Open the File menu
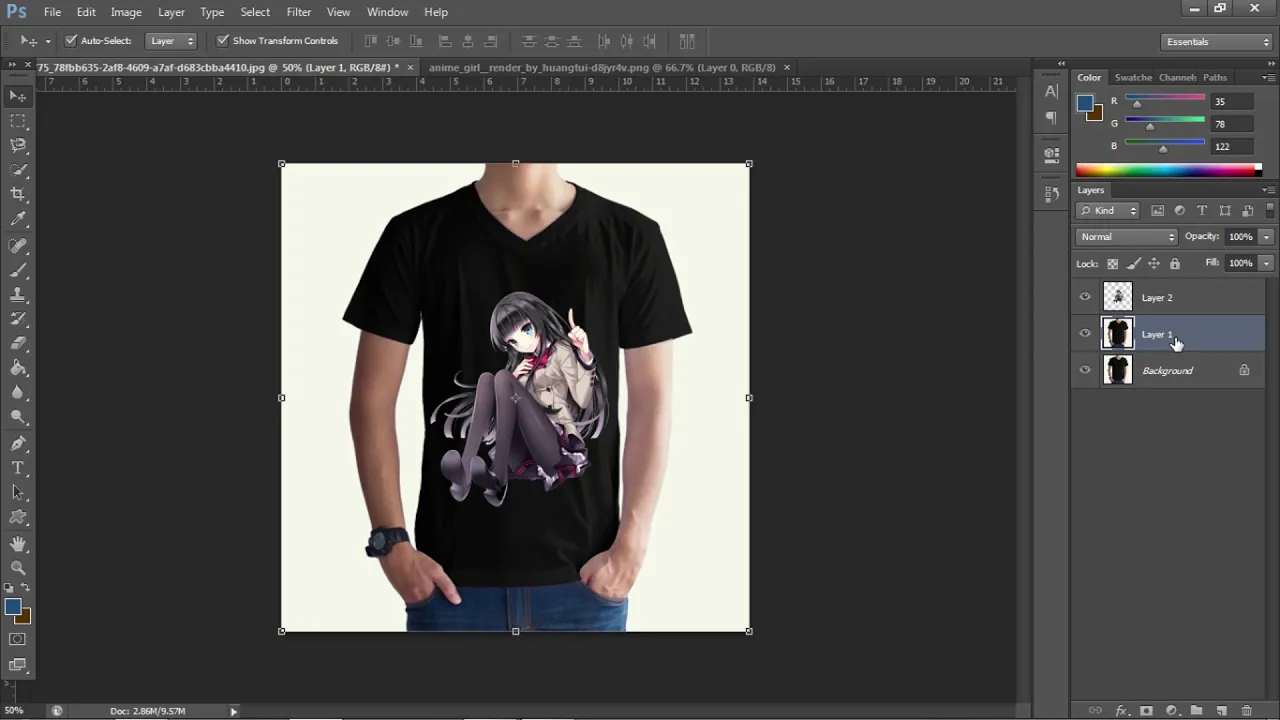1280x720 pixels. pos(52,12)
